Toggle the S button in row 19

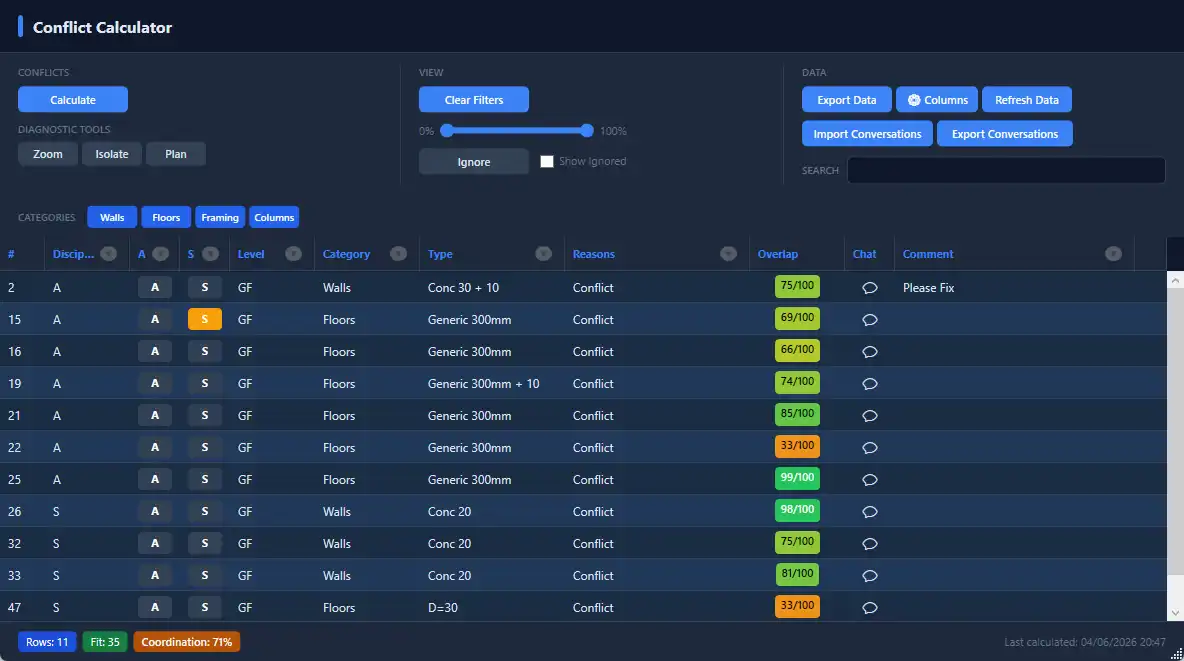(205, 383)
